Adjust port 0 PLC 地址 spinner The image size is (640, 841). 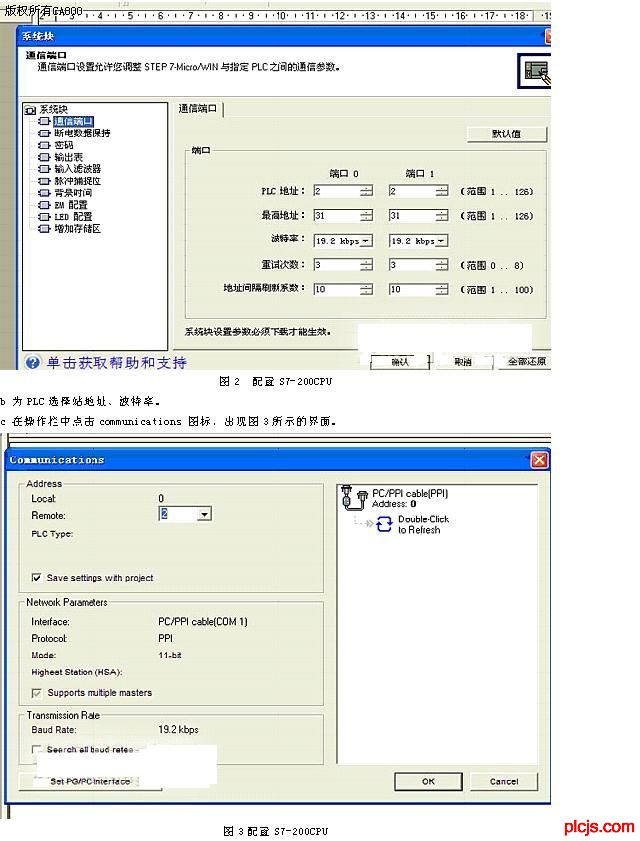click(366, 191)
